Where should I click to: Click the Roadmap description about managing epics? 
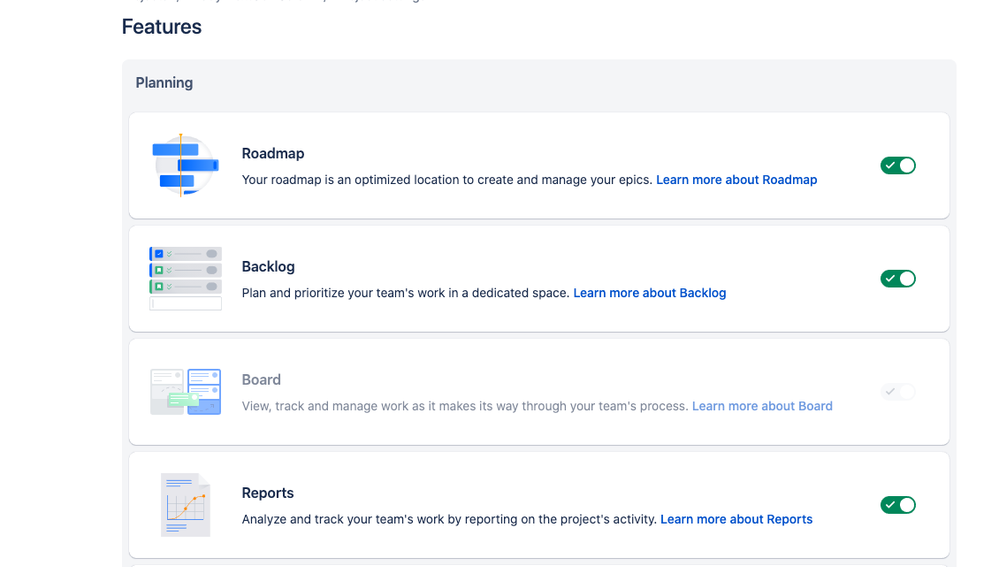pyautogui.click(x=447, y=180)
